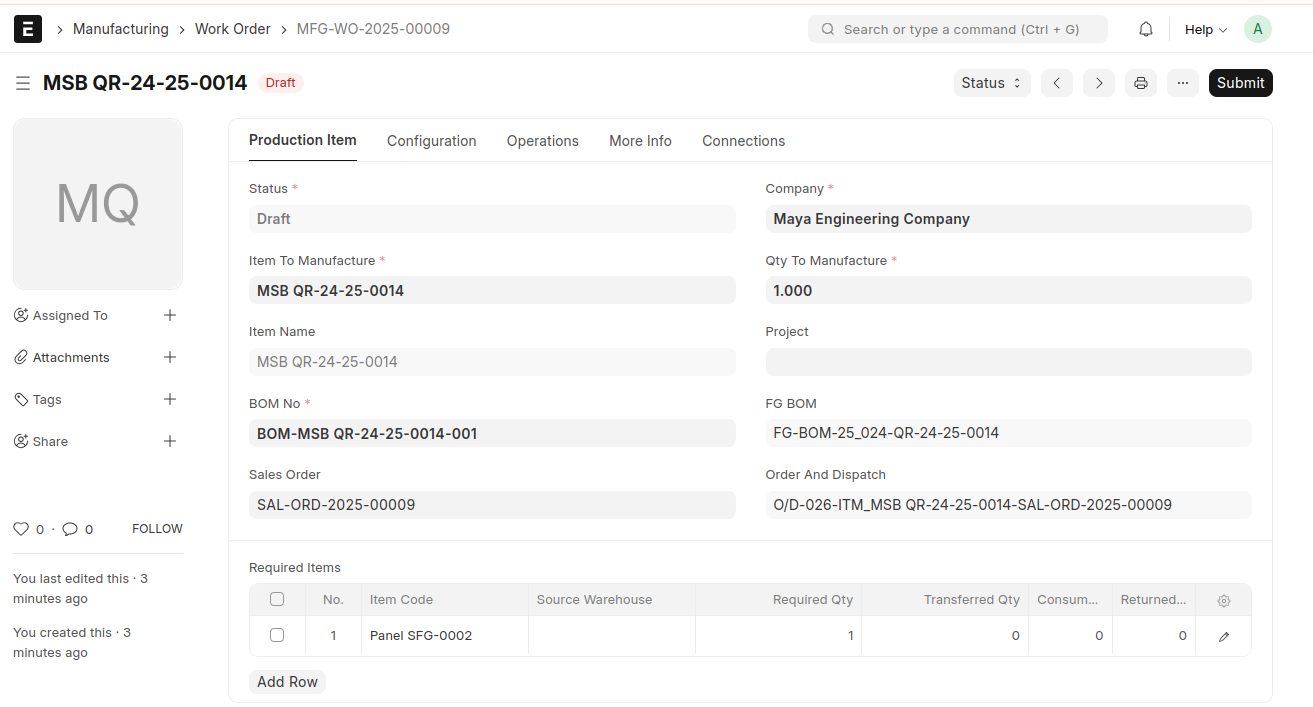The width and height of the screenshot is (1313, 707).
Task: Click the print icon button
Action: point(1140,83)
